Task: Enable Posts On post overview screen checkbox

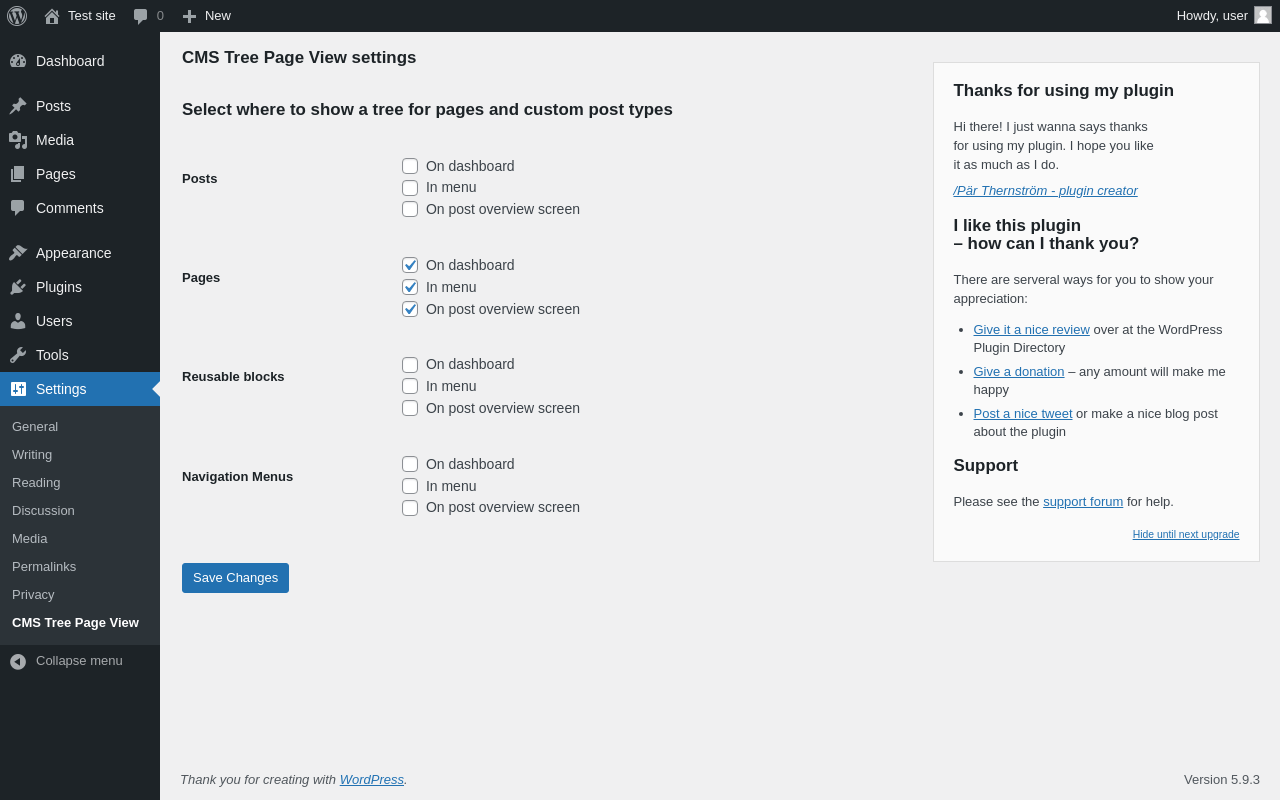Action: pos(410,209)
